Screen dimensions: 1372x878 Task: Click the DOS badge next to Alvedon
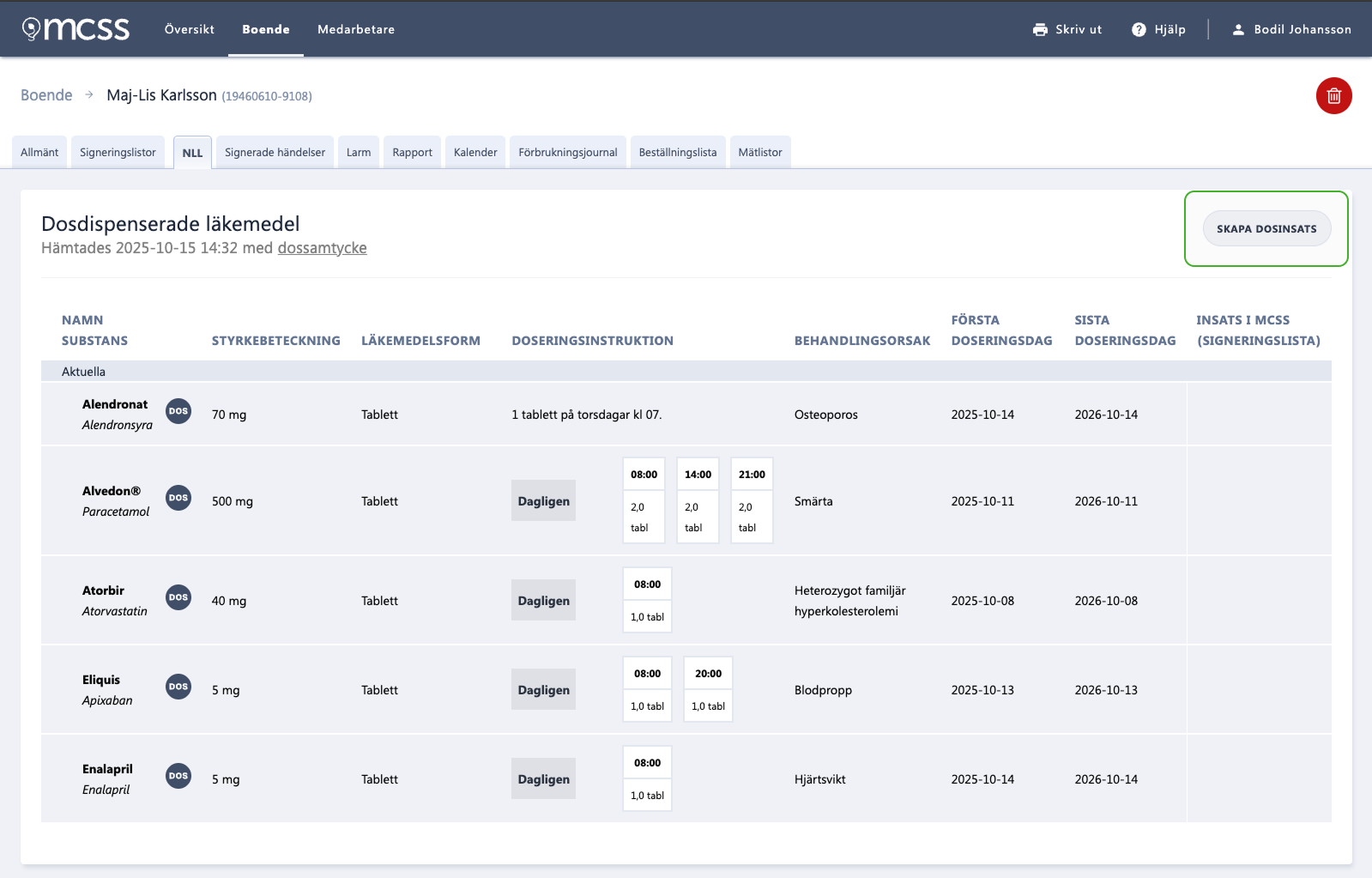click(178, 498)
